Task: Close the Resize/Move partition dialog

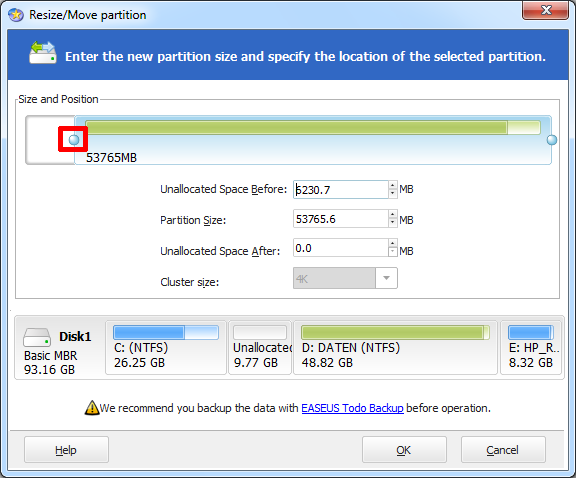Action: coord(546,10)
